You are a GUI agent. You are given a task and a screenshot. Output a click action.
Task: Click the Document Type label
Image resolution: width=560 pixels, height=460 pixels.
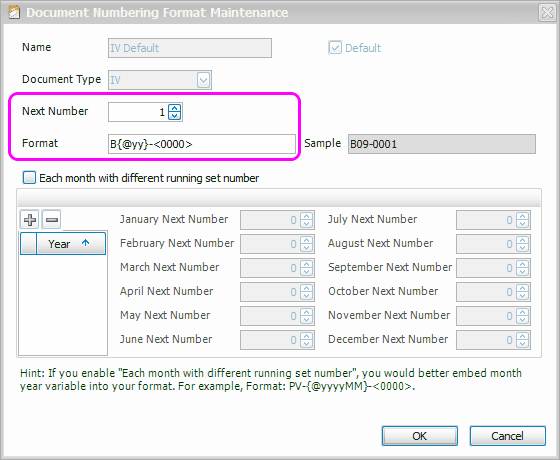point(61,79)
